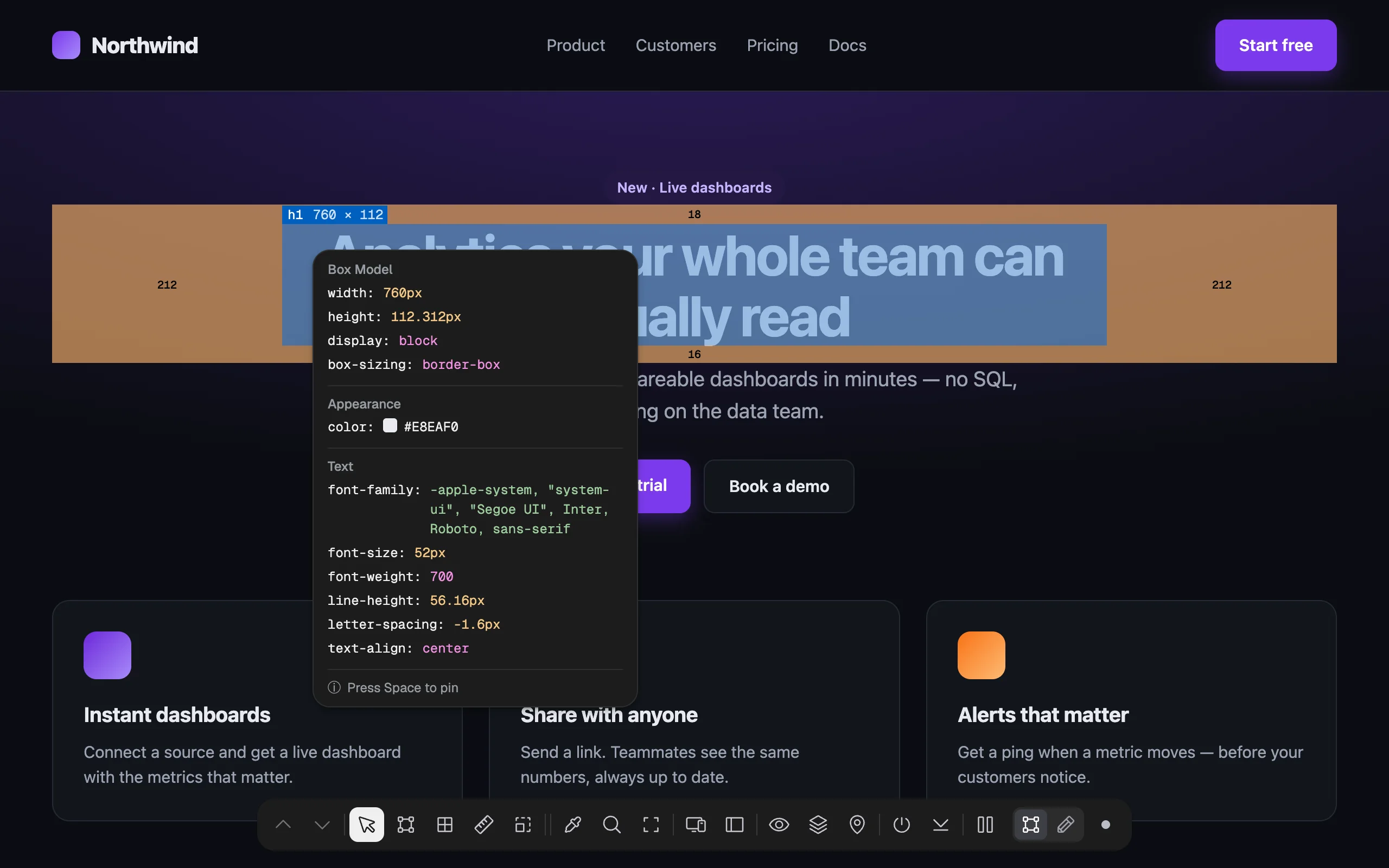Toggle the sidebar panel icon
The image size is (1389, 868).
[x=735, y=825]
